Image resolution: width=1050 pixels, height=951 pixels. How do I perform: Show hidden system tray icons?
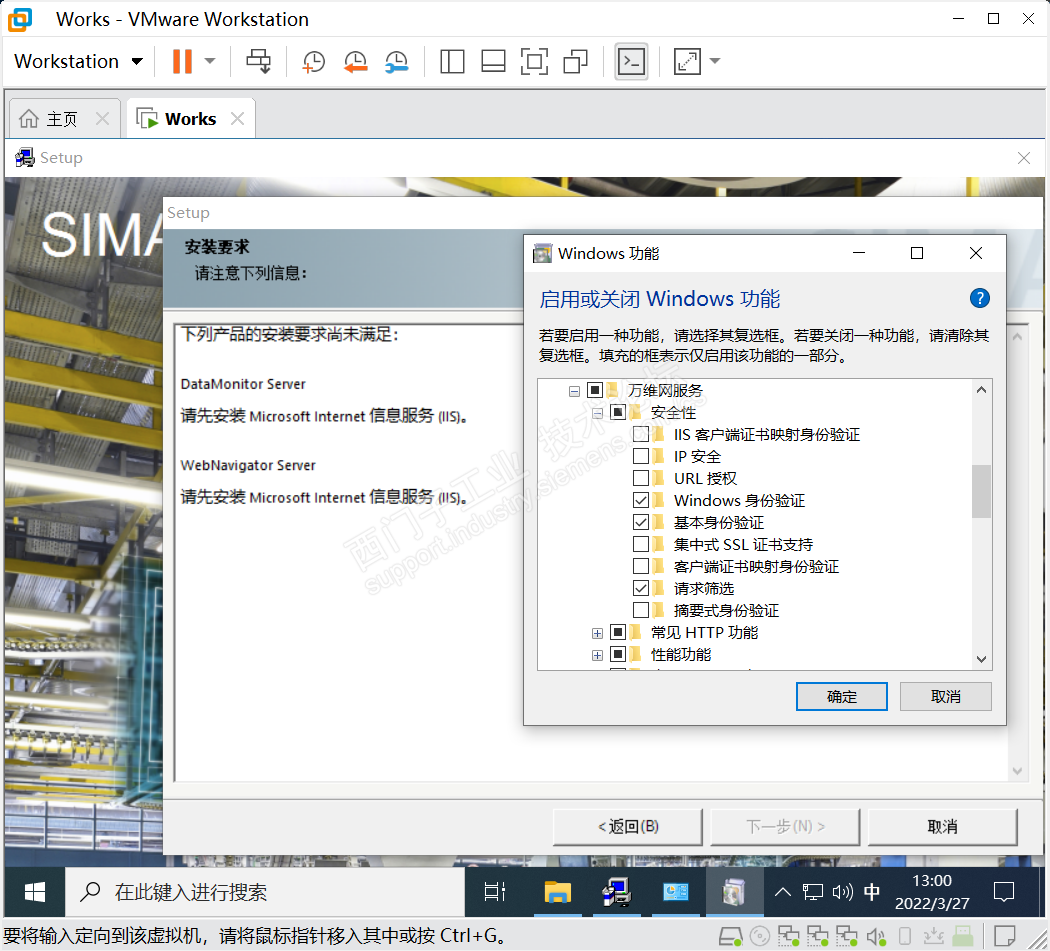point(783,892)
